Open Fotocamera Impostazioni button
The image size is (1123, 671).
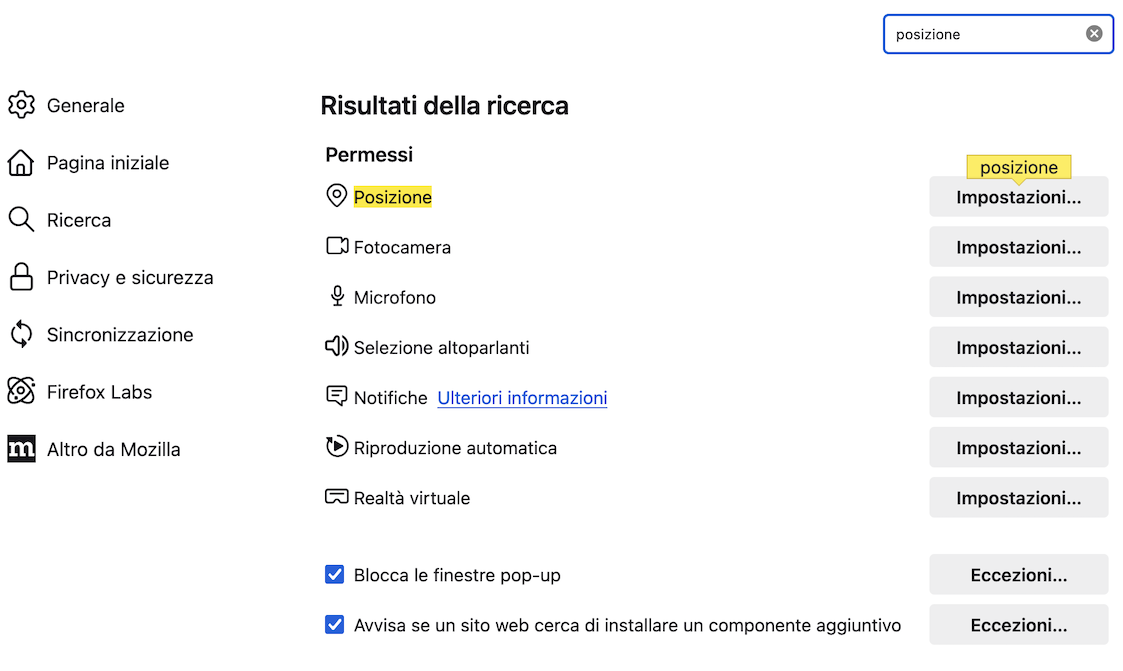(1018, 247)
